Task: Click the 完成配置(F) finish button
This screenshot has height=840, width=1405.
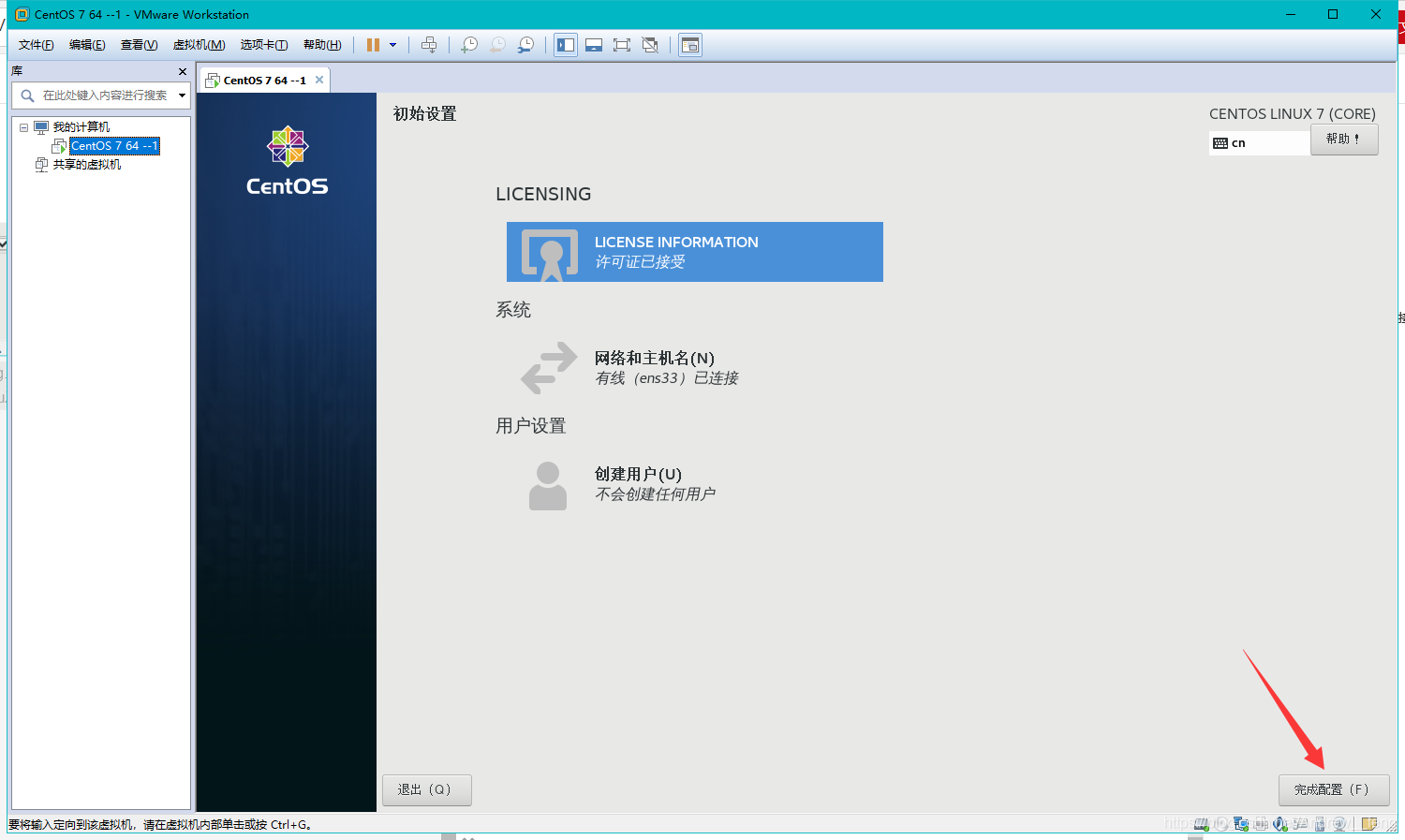Action: tap(1334, 789)
